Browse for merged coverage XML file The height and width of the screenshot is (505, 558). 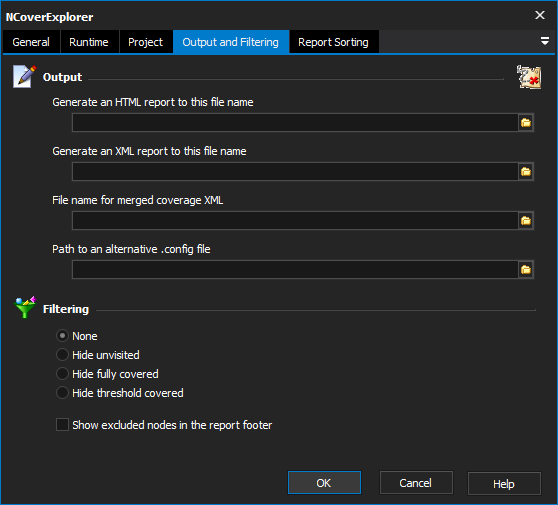526,221
